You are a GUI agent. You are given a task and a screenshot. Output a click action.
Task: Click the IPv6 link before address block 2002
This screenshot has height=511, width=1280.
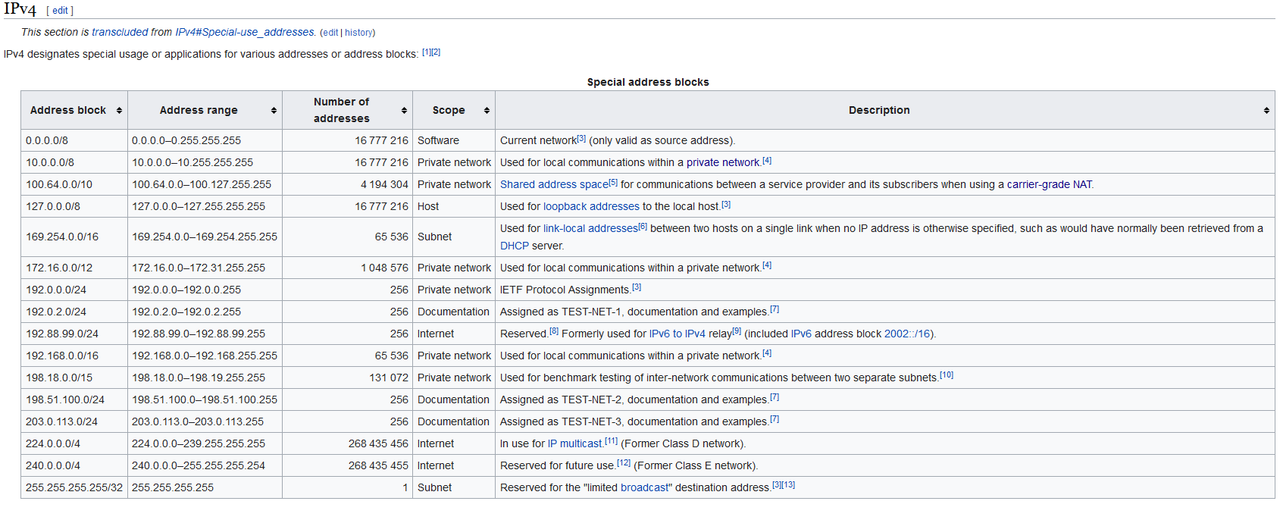[x=803, y=334]
